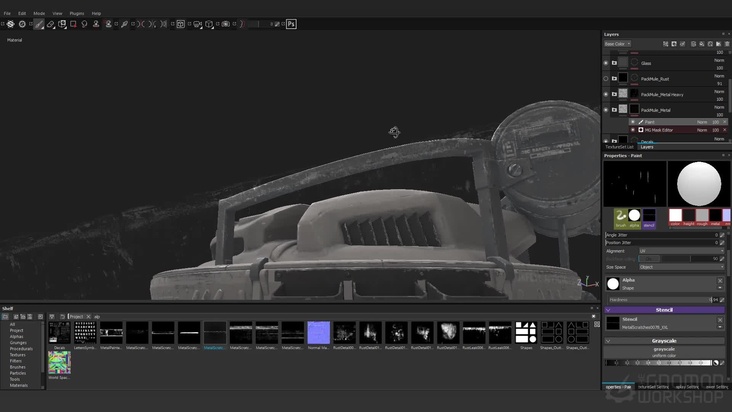The width and height of the screenshot is (732, 412).
Task: Switch to the TextureSet List tab
Action: point(619,147)
